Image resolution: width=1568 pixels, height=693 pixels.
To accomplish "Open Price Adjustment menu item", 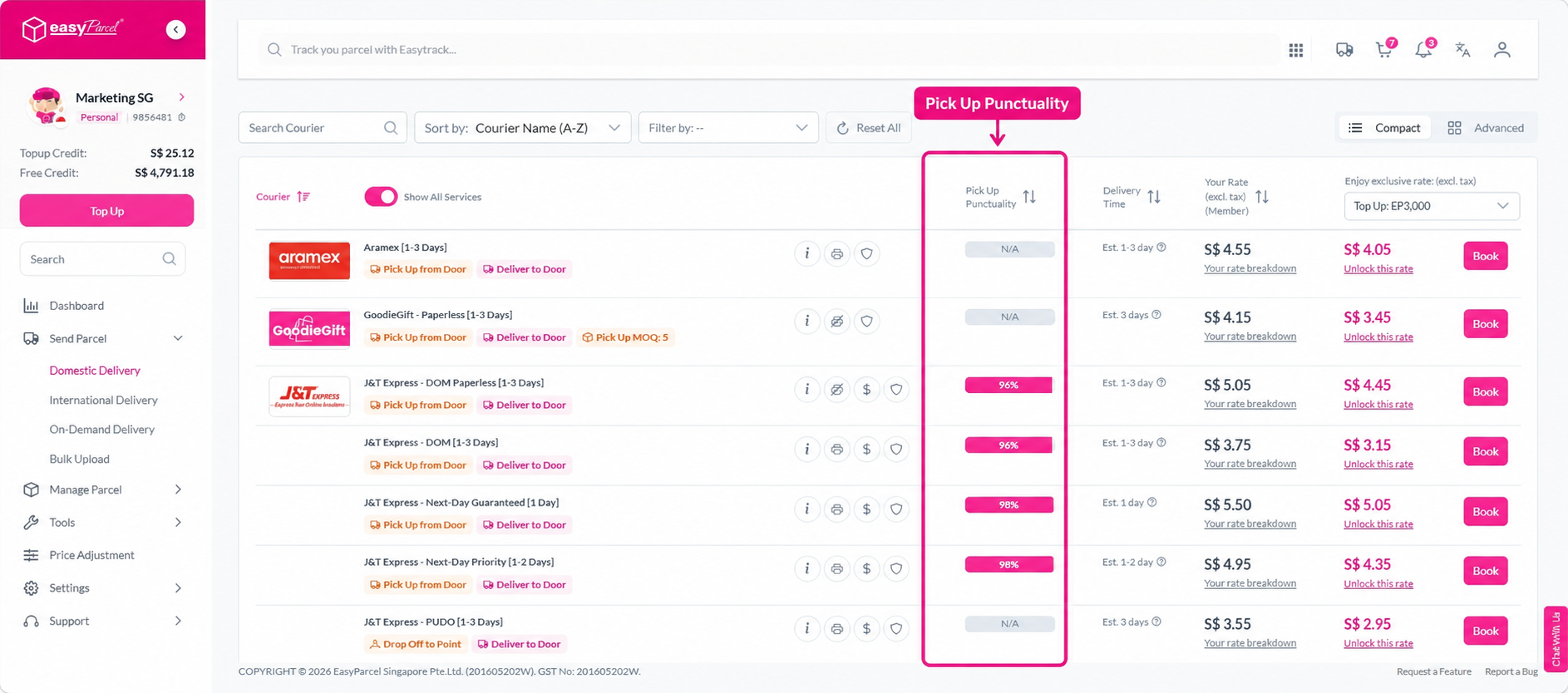I will (x=91, y=555).
